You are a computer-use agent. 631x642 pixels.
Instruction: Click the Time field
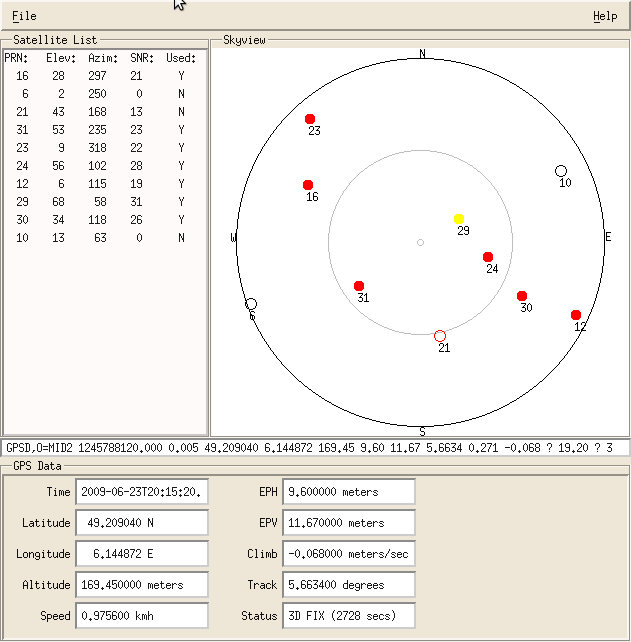141,492
